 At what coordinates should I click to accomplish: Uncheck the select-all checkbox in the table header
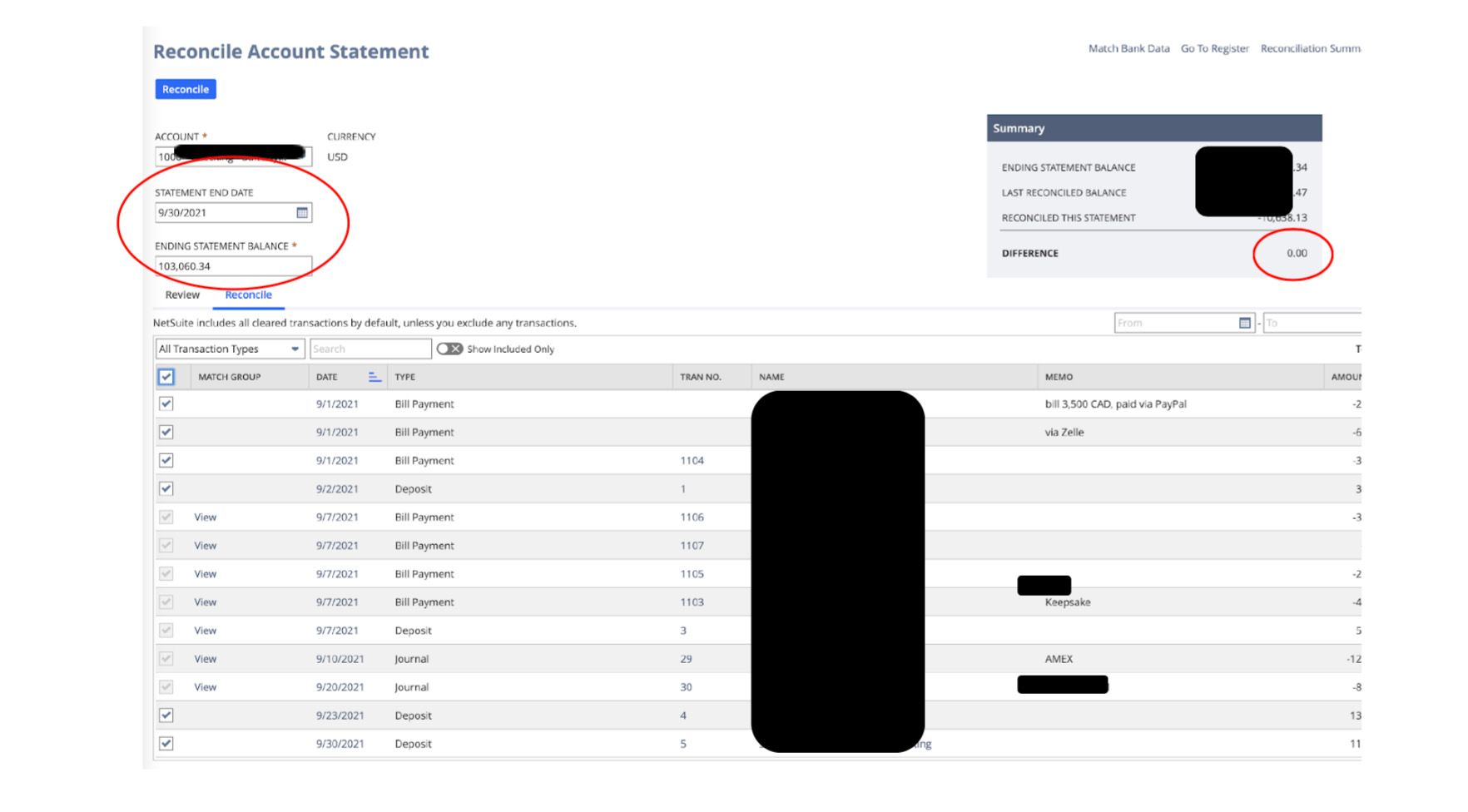click(166, 377)
